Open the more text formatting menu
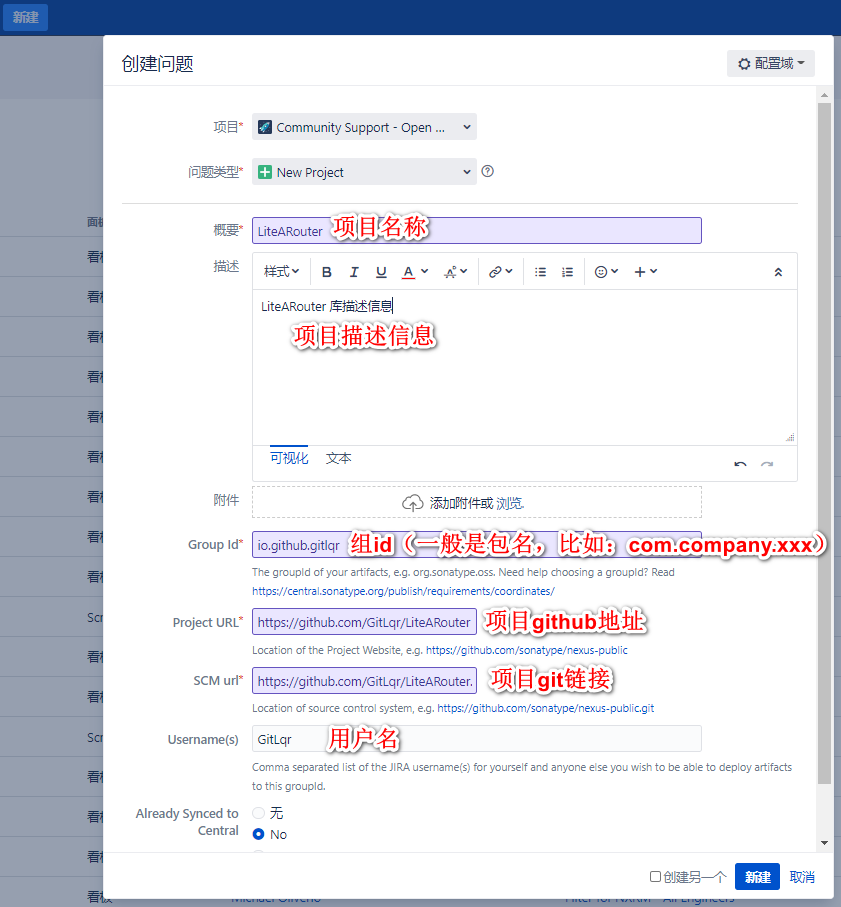Image resolution: width=841 pixels, height=907 pixels. (x=455, y=272)
